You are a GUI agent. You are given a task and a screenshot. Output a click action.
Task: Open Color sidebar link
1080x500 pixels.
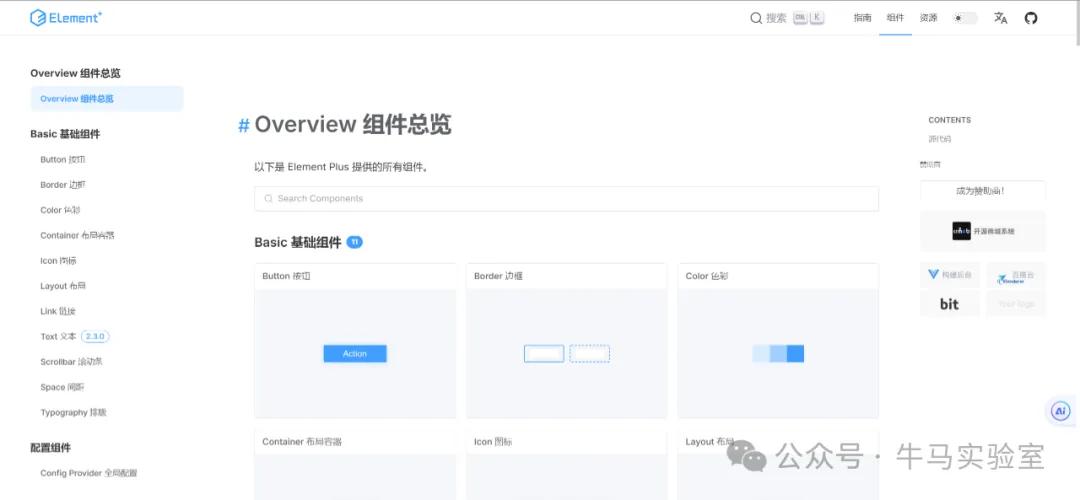(x=60, y=210)
